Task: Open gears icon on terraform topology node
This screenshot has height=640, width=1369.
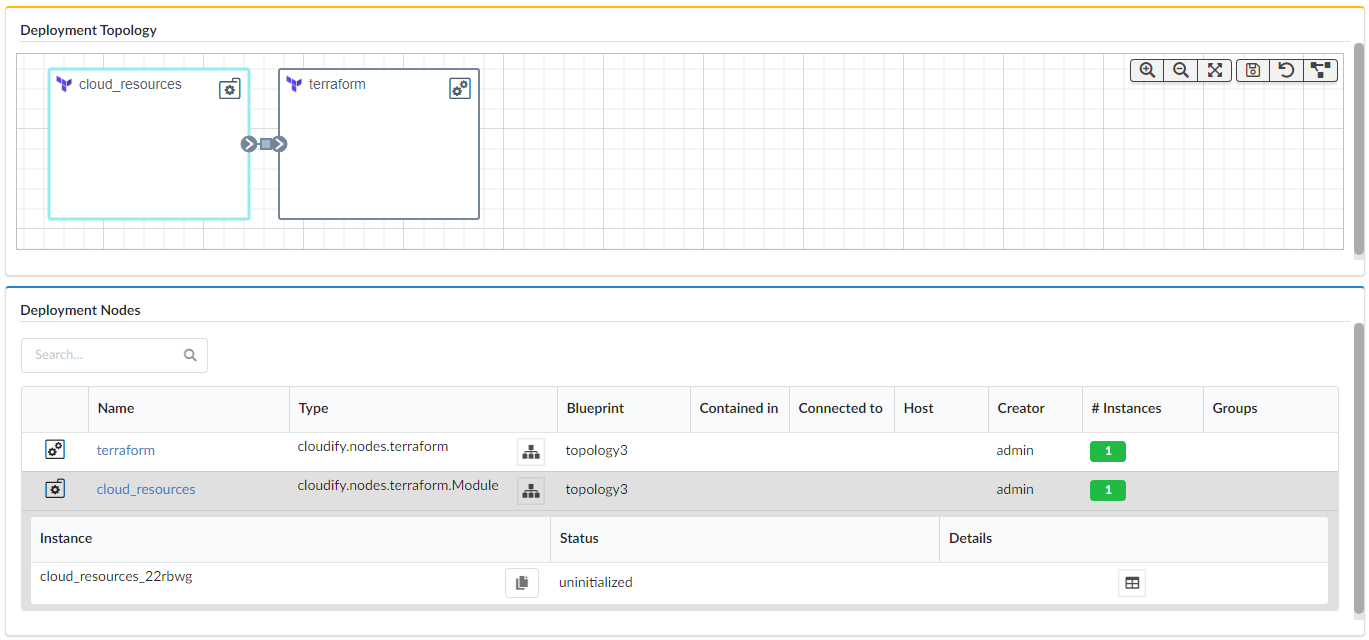Action: pyautogui.click(x=460, y=89)
